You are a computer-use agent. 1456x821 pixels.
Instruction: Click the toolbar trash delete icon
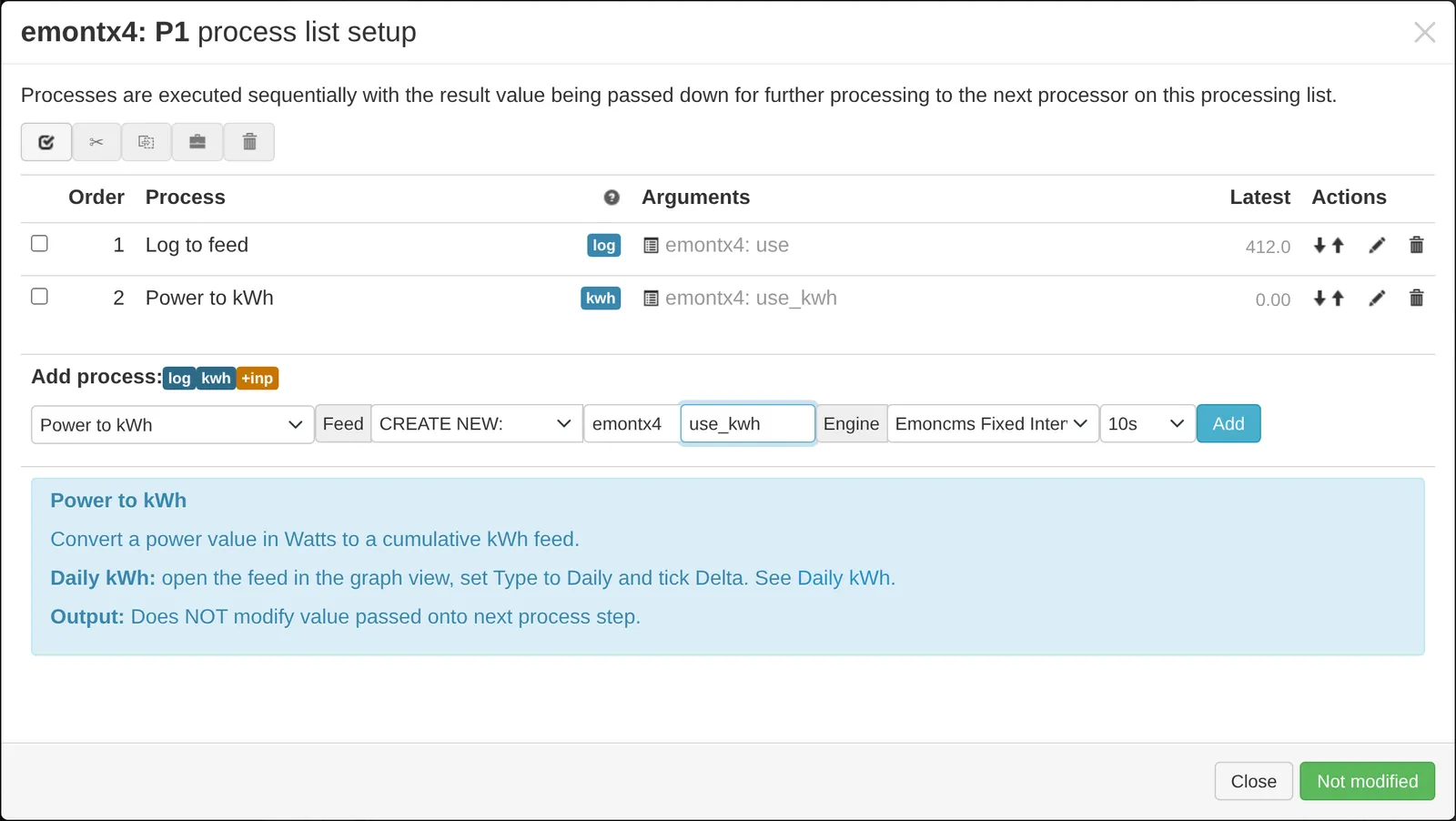tap(249, 142)
